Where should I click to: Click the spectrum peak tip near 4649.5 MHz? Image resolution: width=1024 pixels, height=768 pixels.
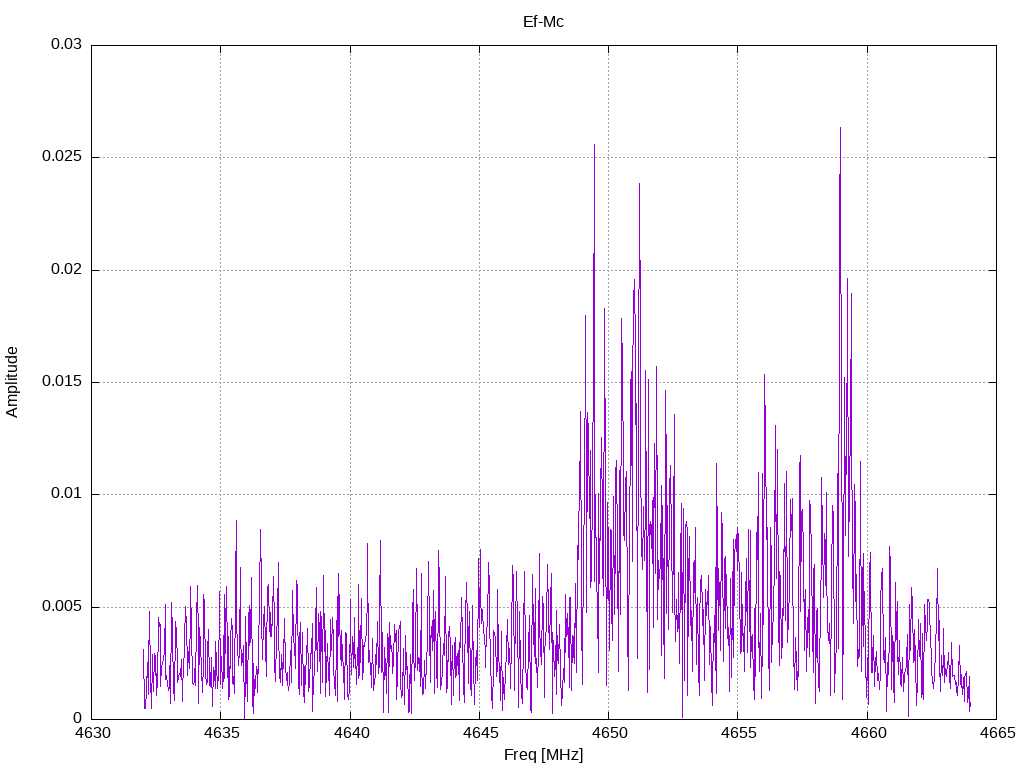[x=594, y=146]
